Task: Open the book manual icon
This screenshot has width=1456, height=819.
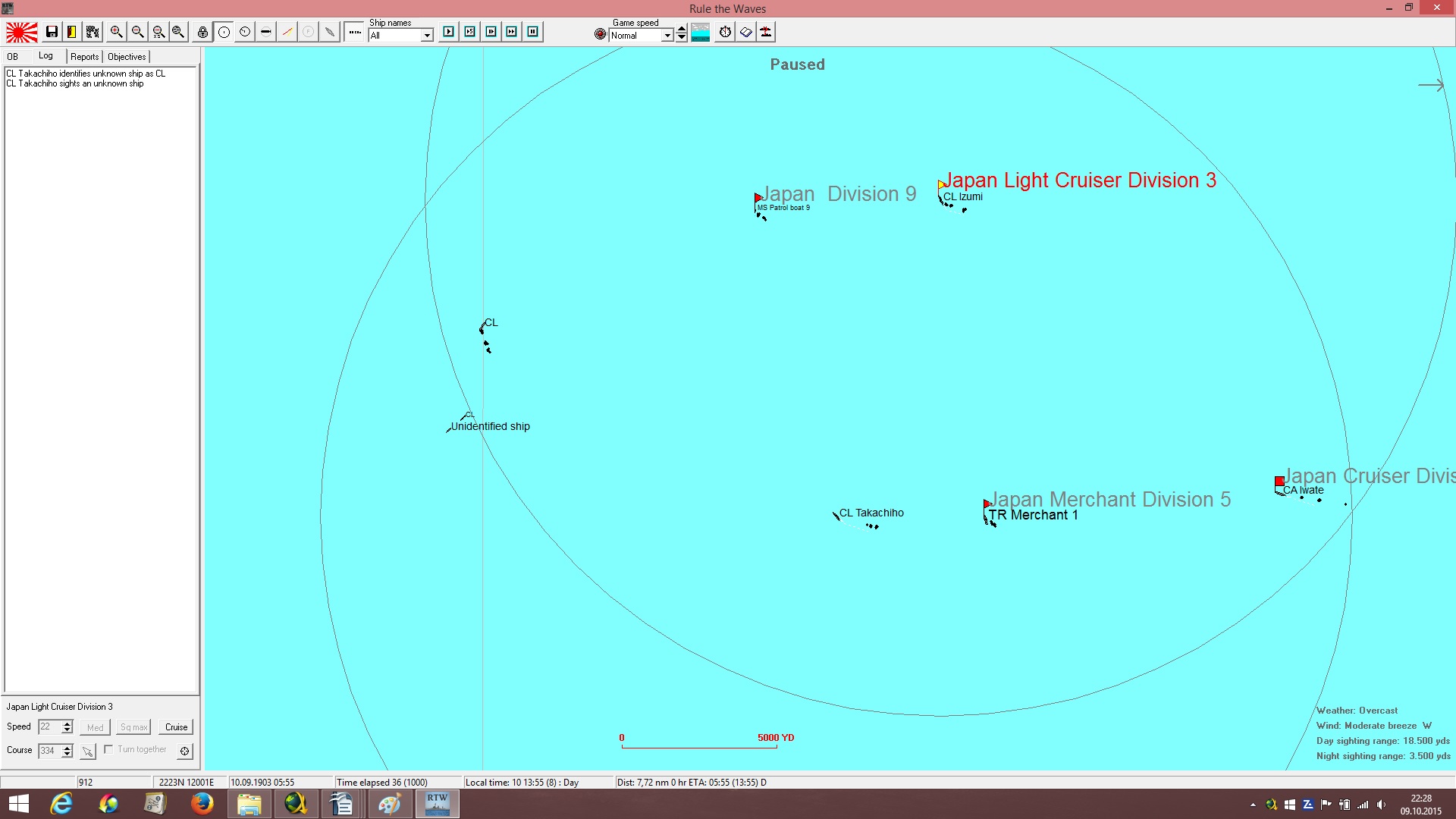Action: click(x=746, y=32)
